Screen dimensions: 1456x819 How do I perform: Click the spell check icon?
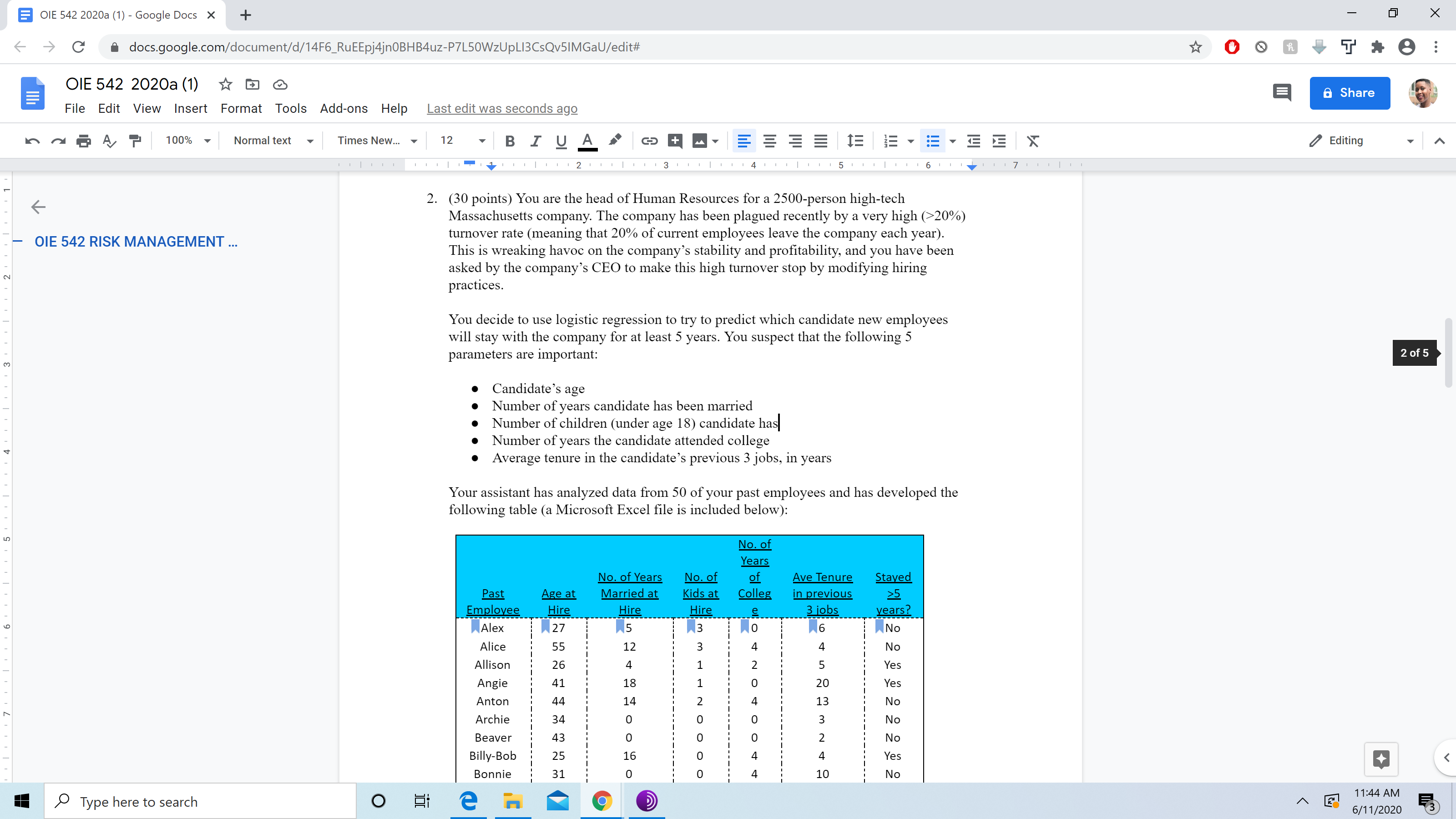click(x=109, y=141)
